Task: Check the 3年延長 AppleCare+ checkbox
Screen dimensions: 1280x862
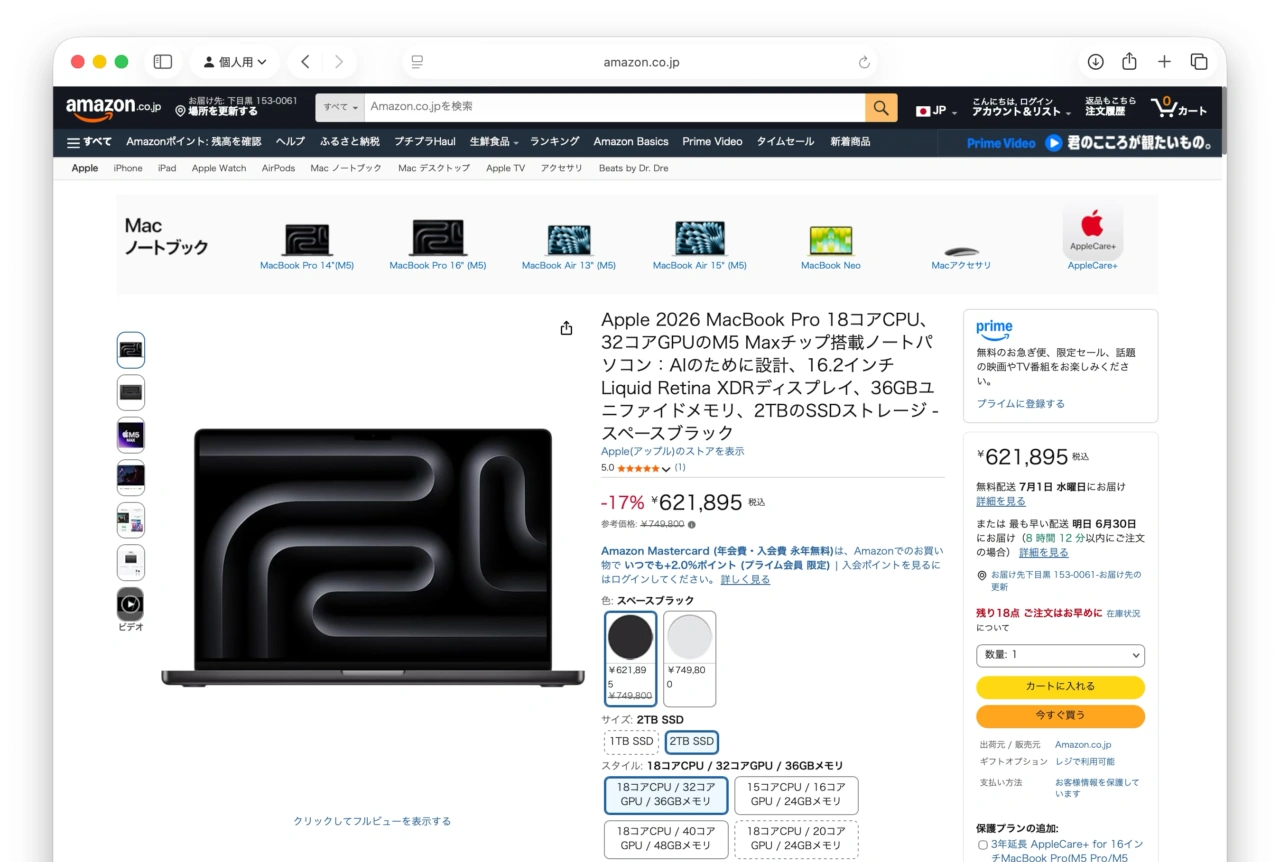Action: coord(983,845)
